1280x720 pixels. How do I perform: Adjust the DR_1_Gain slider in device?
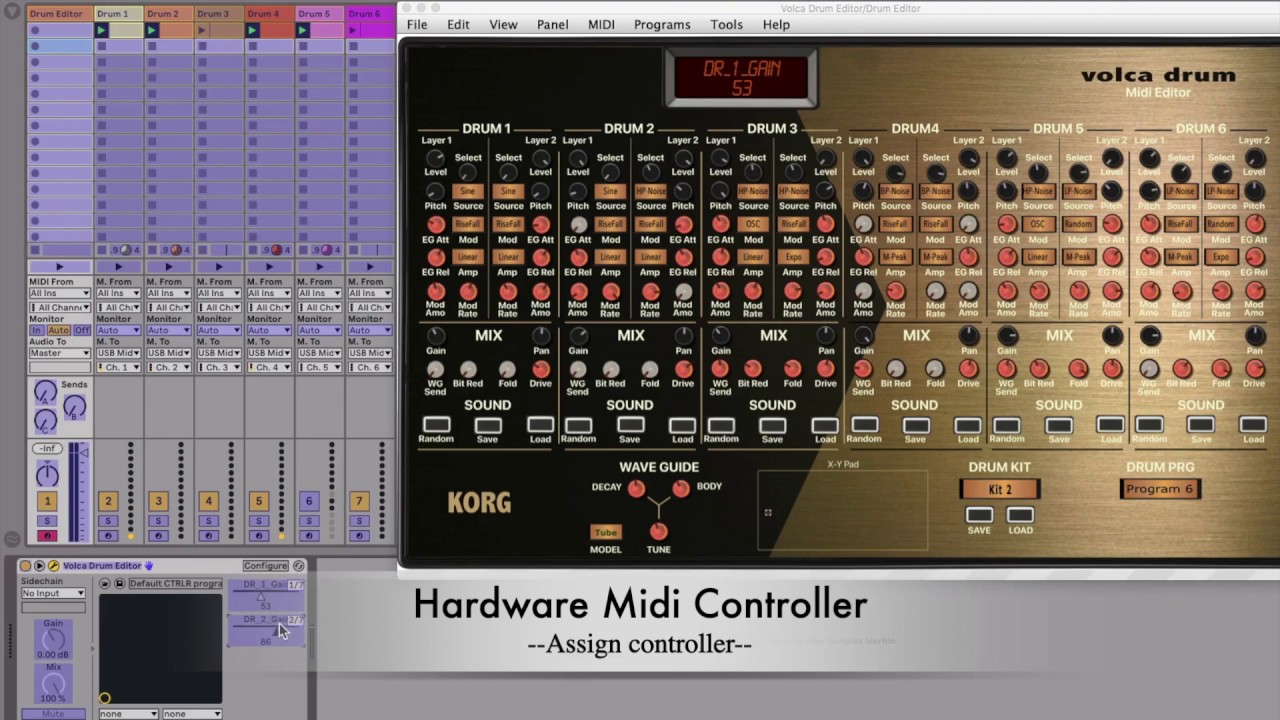click(x=265, y=597)
